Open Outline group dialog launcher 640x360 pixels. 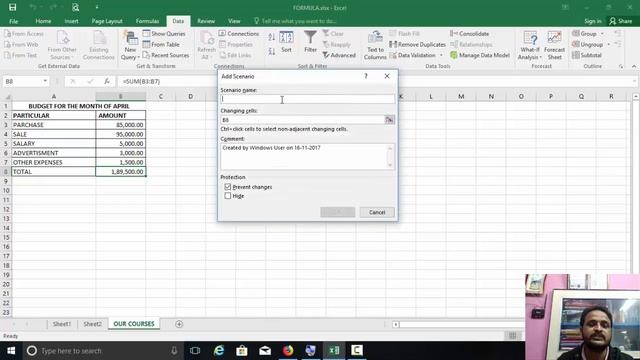[621, 66]
